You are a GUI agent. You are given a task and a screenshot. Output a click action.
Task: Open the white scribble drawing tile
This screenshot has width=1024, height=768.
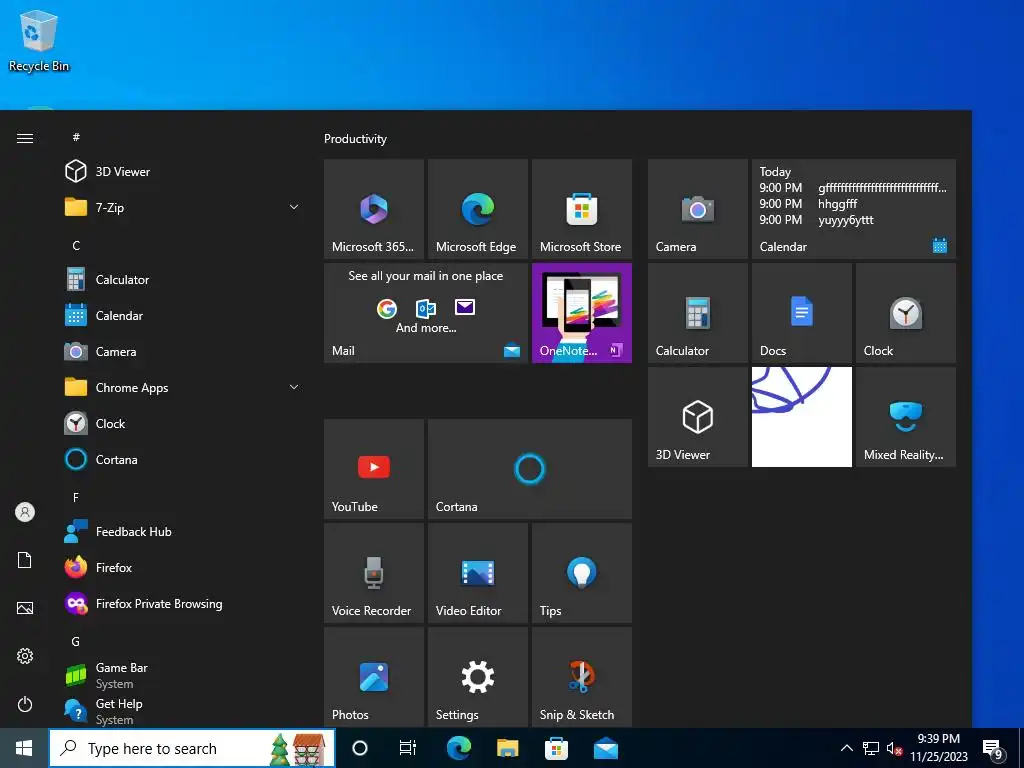click(x=801, y=417)
